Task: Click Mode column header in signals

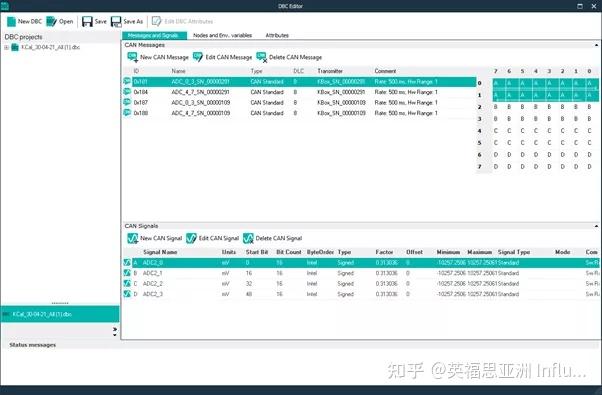Action: [x=562, y=252]
